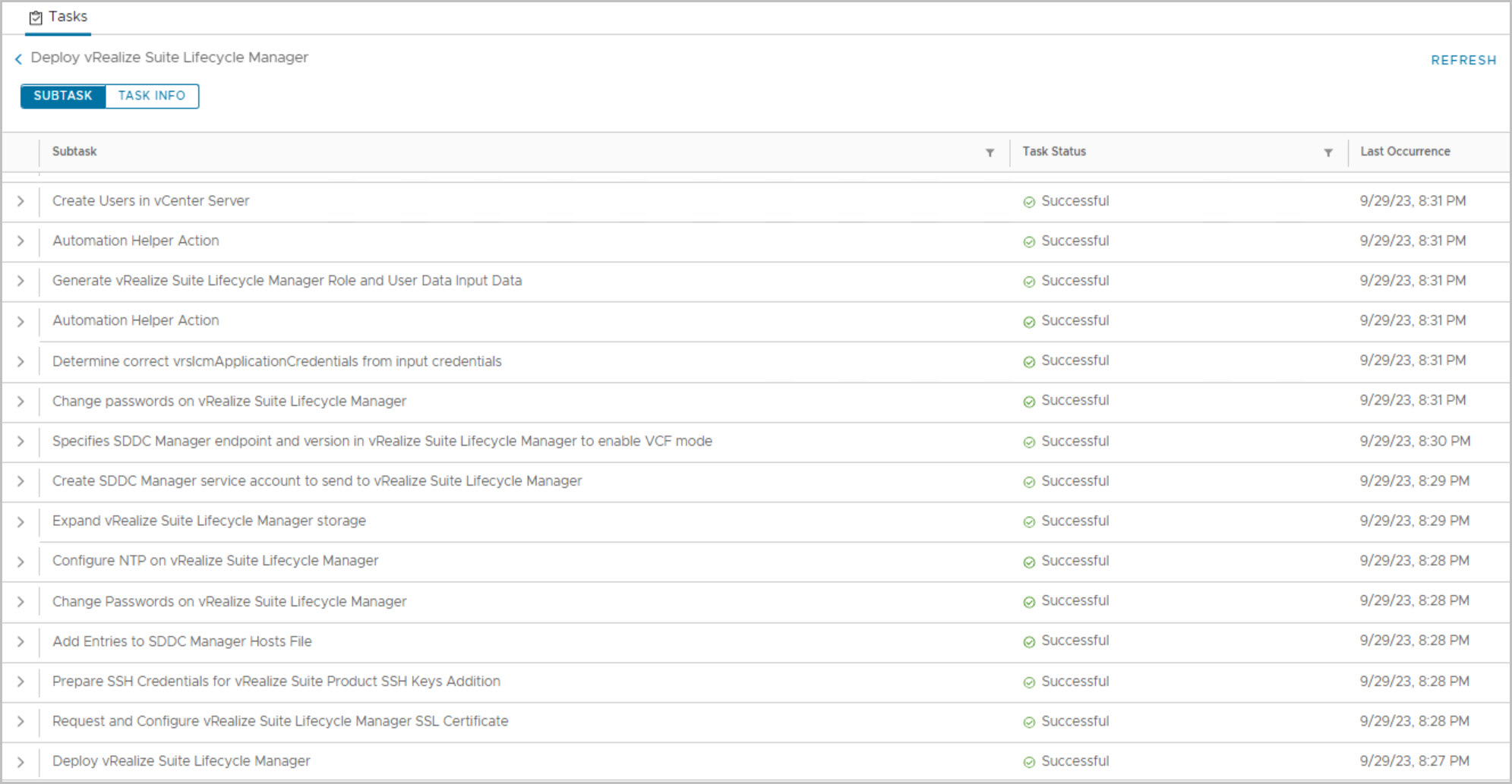1512x784 pixels.
Task: Sort by the Last Occurrence column header
Action: tap(1405, 151)
